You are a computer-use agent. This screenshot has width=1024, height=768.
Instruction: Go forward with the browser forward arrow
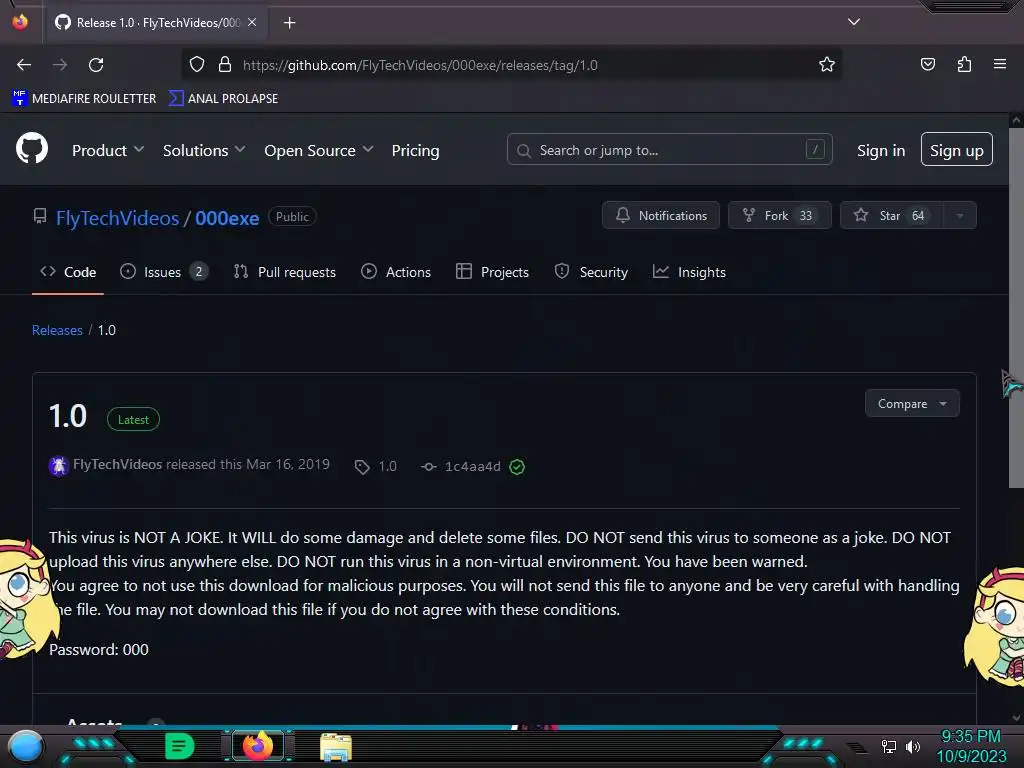[60, 65]
